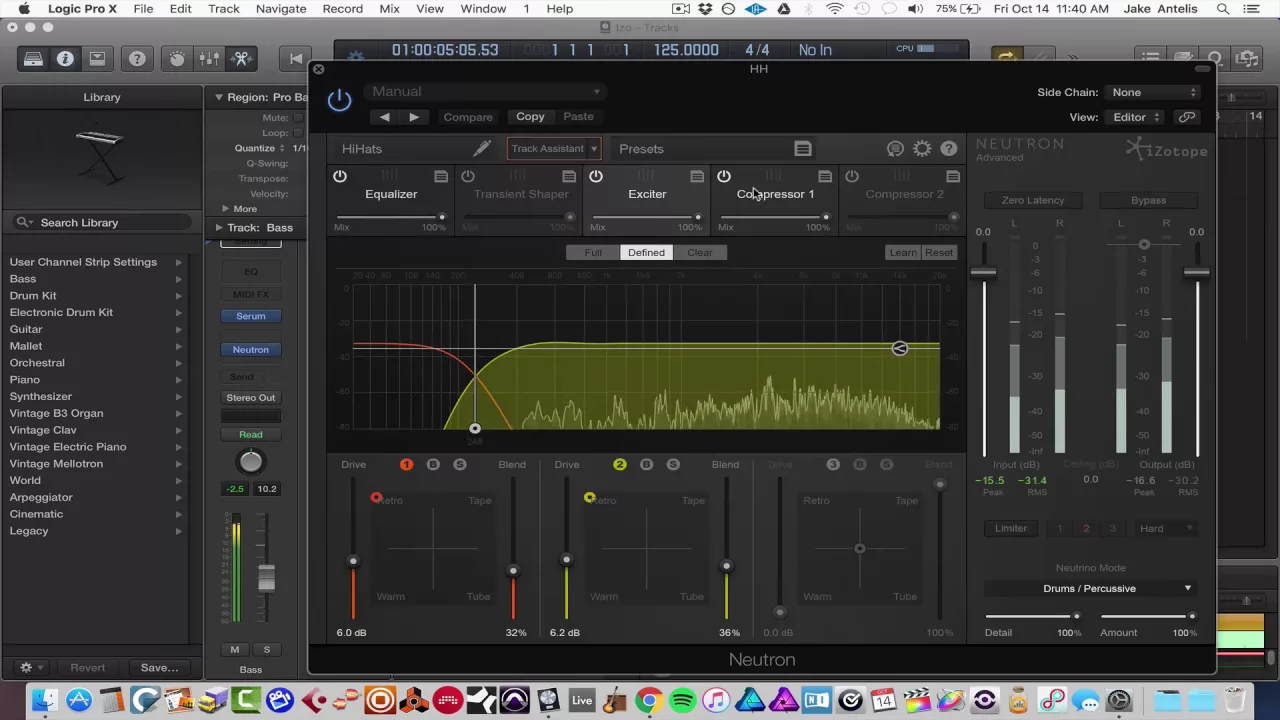Open the Window menu
Viewport: 1280px width, 720px height.
point(483,9)
